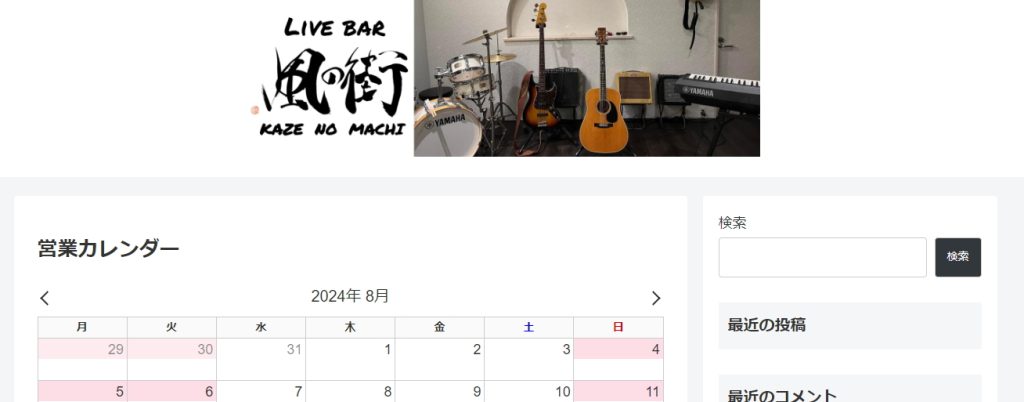
Task: Click the 2024年 8月 month title
Action: pos(350,296)
